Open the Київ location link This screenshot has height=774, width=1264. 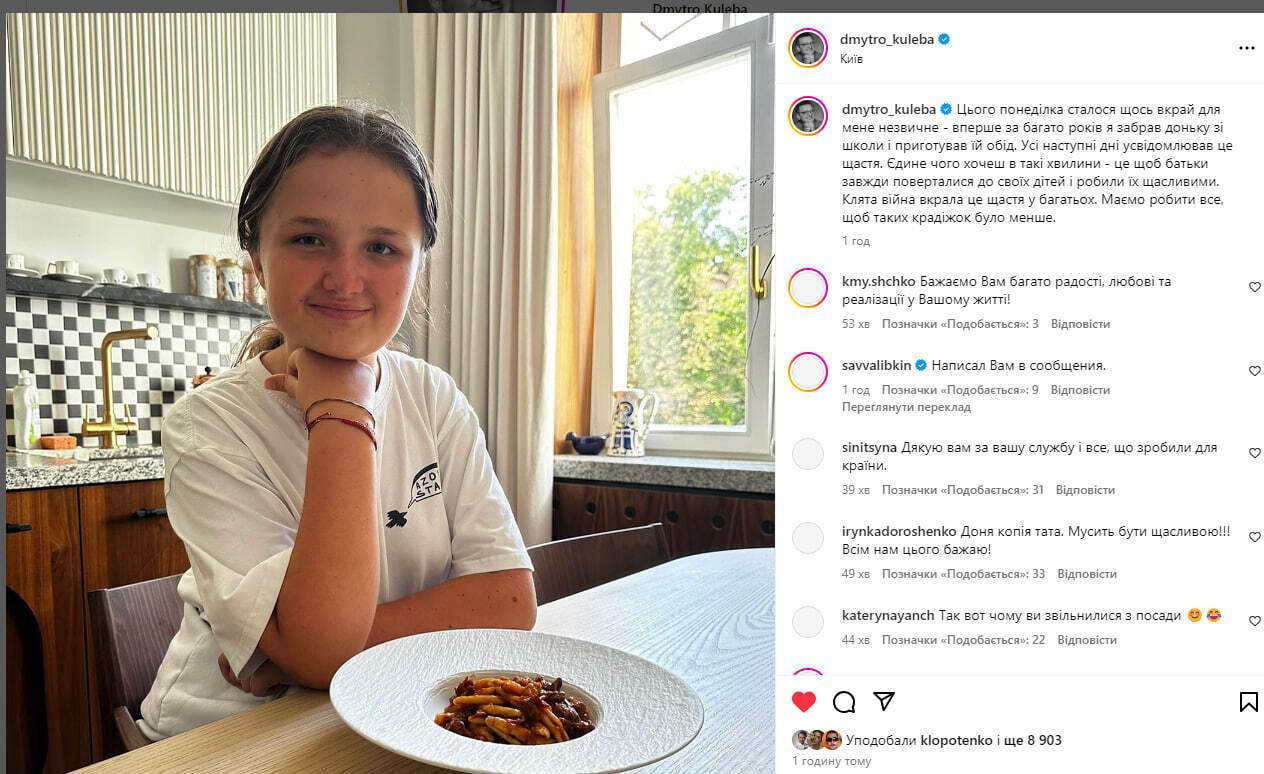coord(851,59)
